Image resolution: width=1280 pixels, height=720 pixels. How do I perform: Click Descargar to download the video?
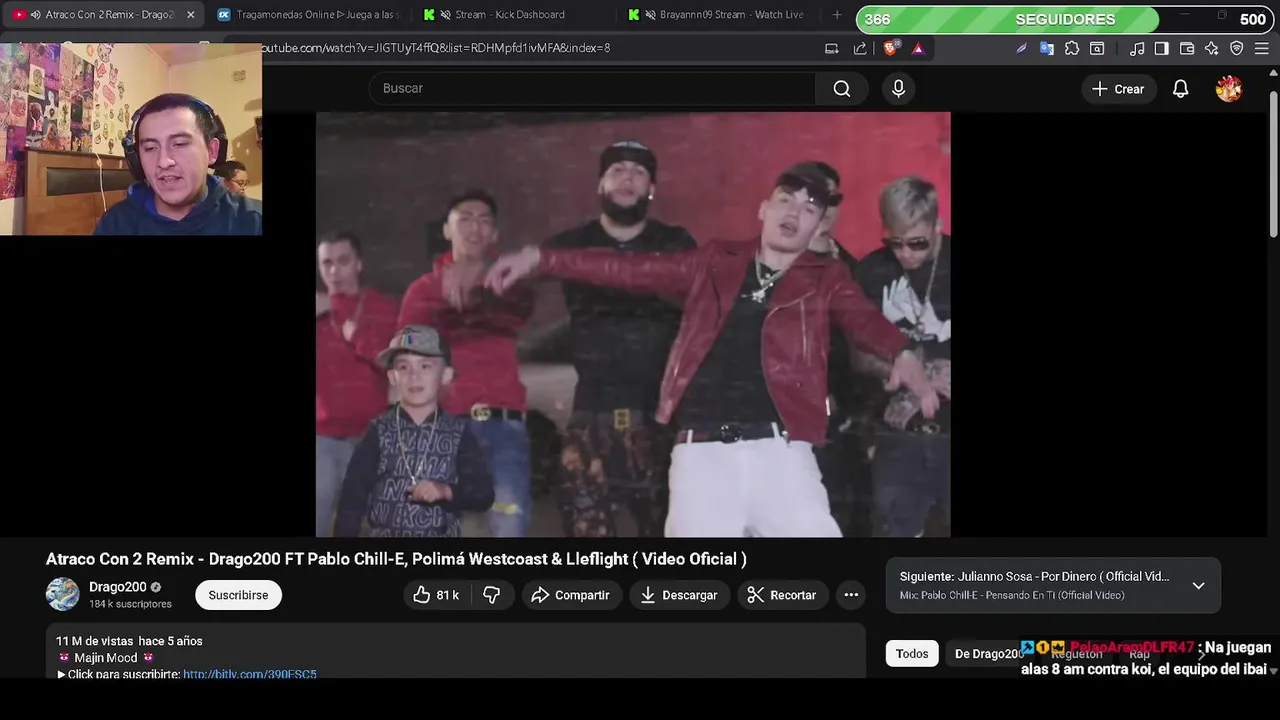click(x=679, y=595)
